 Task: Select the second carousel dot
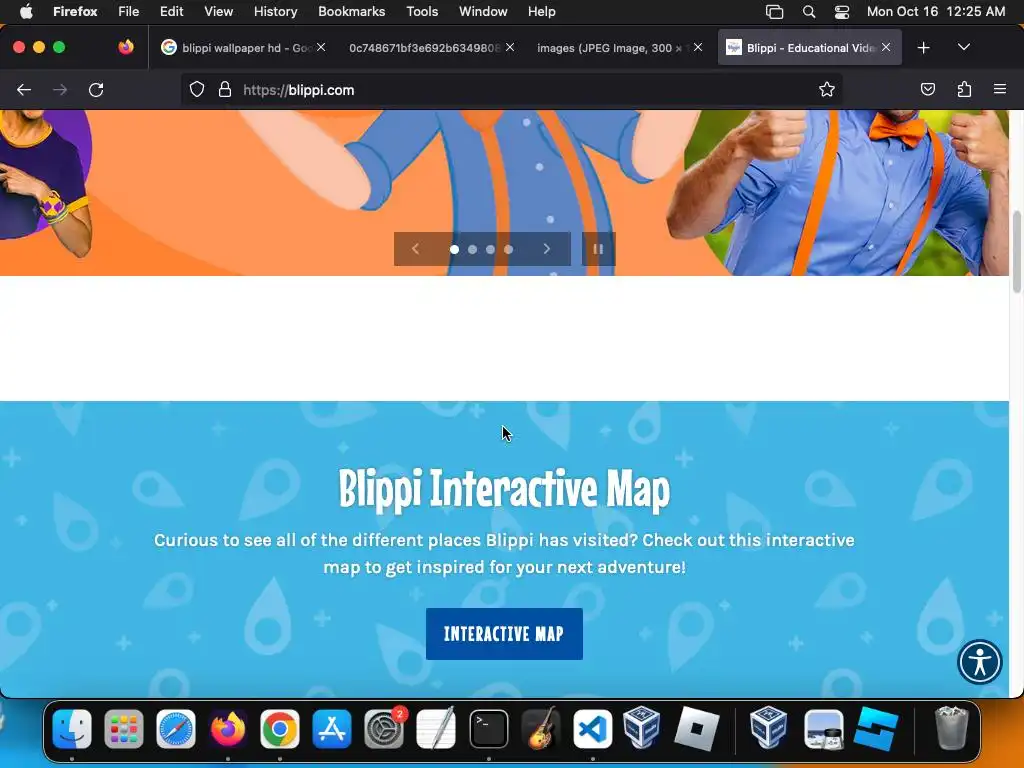pyautogui.click(x=472, y=249)
